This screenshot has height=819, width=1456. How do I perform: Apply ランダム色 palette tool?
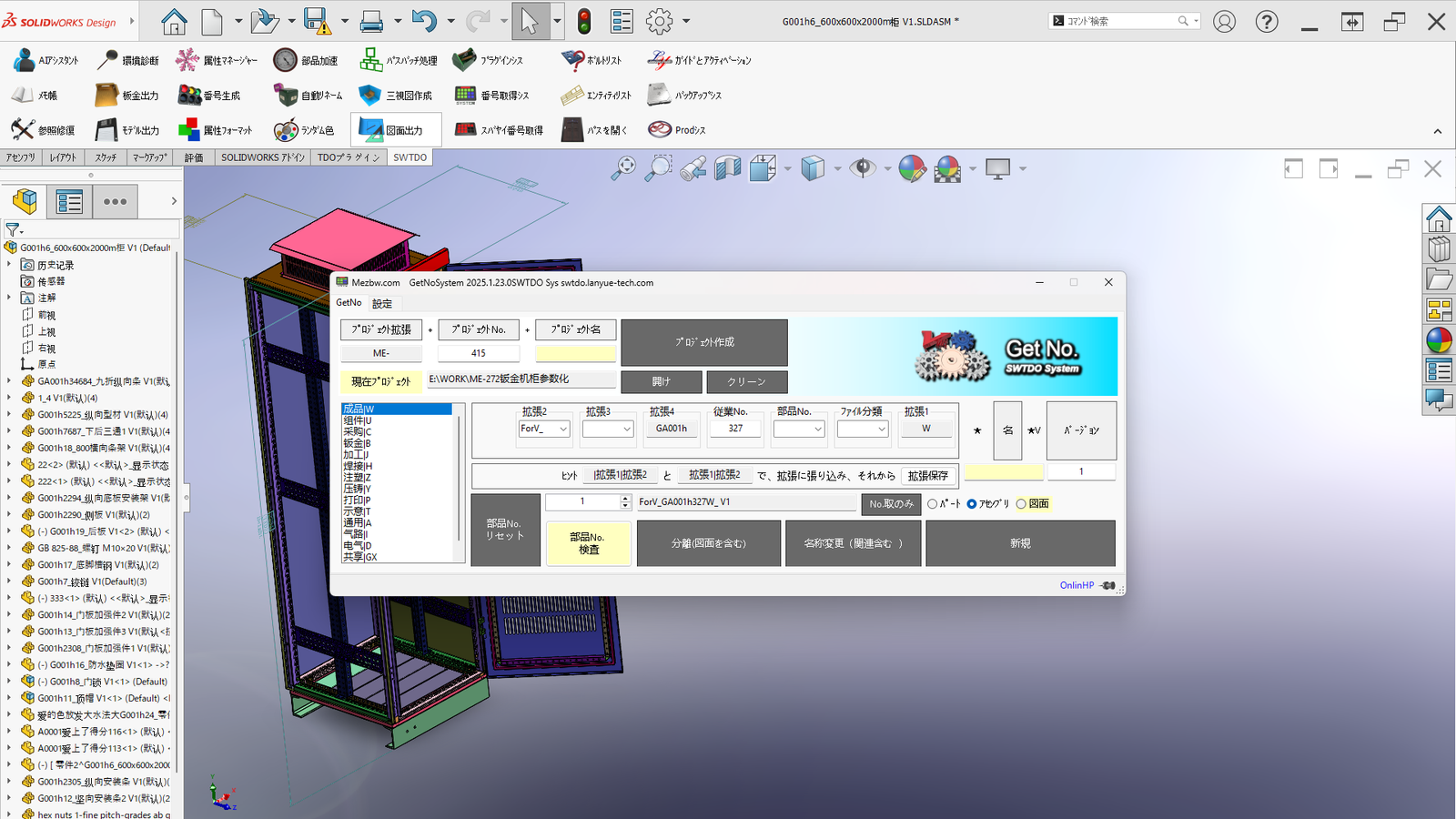coord(304,130)
